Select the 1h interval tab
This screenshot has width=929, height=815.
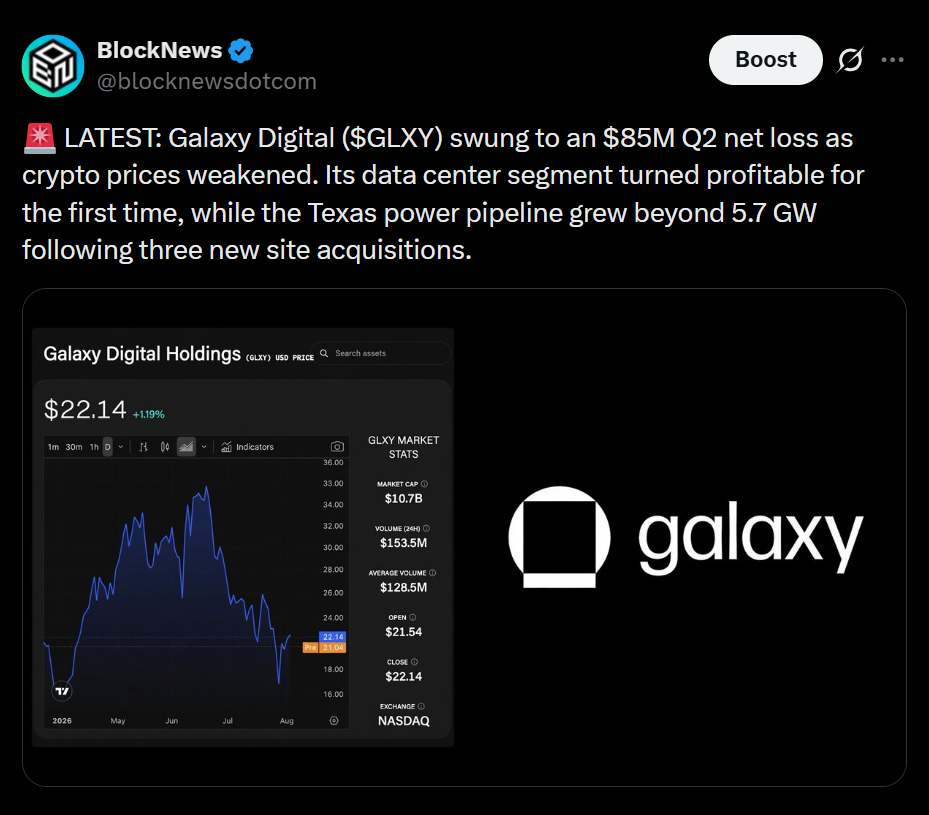coord(94,447)
